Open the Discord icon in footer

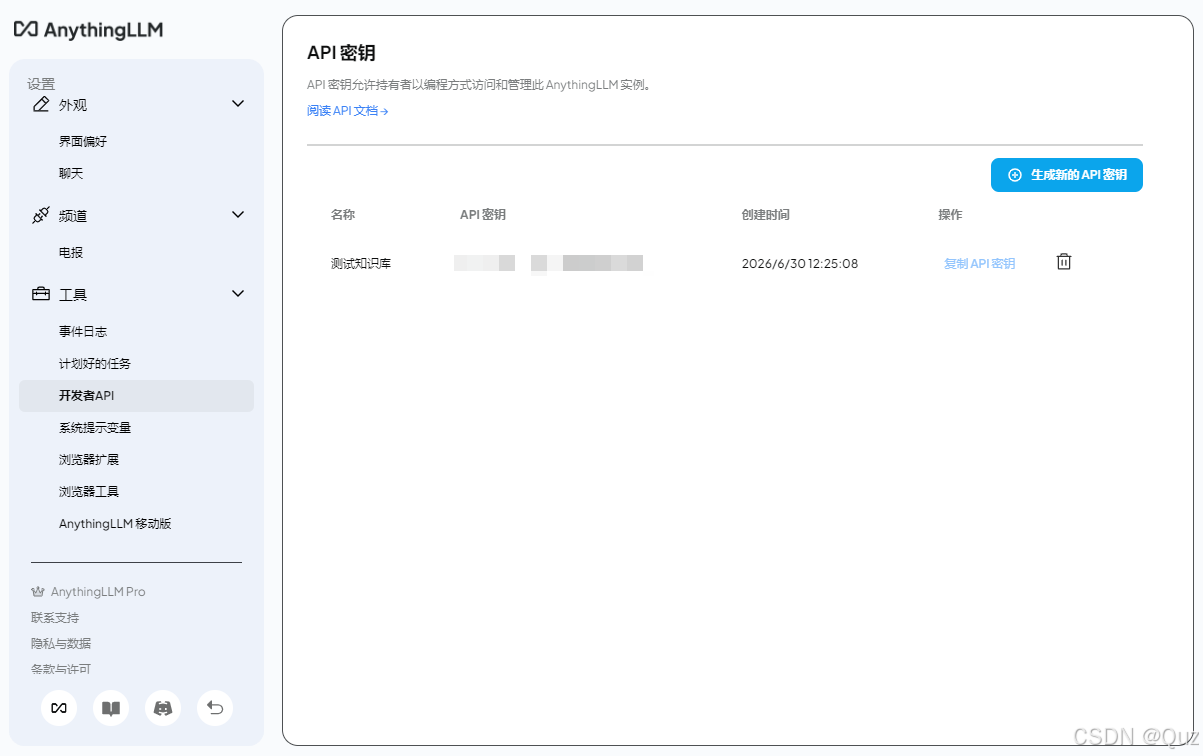click(x=163, y=708)
